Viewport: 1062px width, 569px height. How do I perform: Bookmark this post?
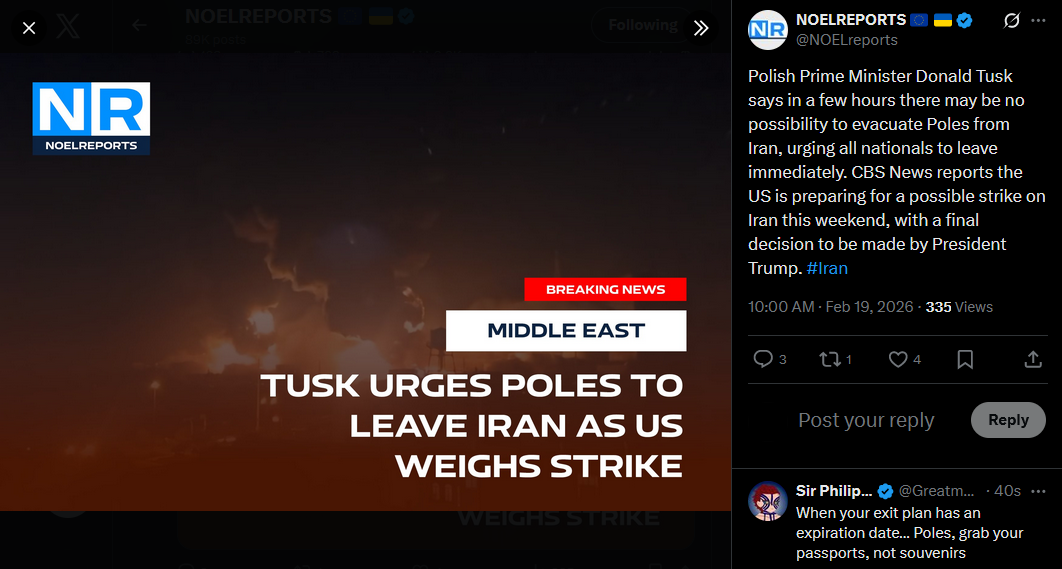tap(965, 359)
